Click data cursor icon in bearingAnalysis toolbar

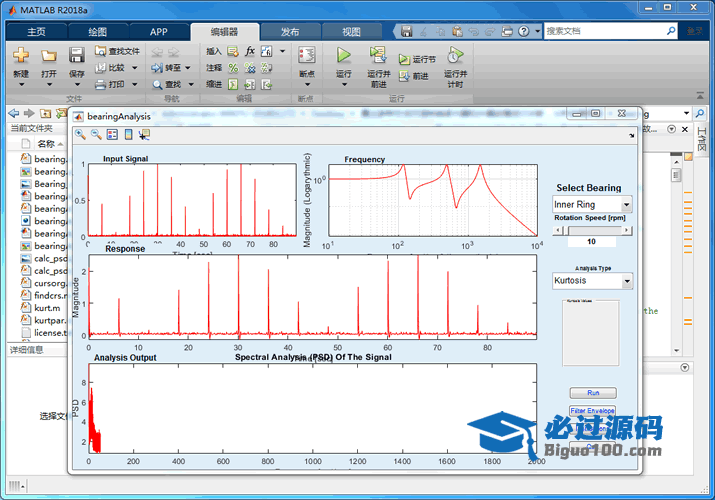click(145, 134)
